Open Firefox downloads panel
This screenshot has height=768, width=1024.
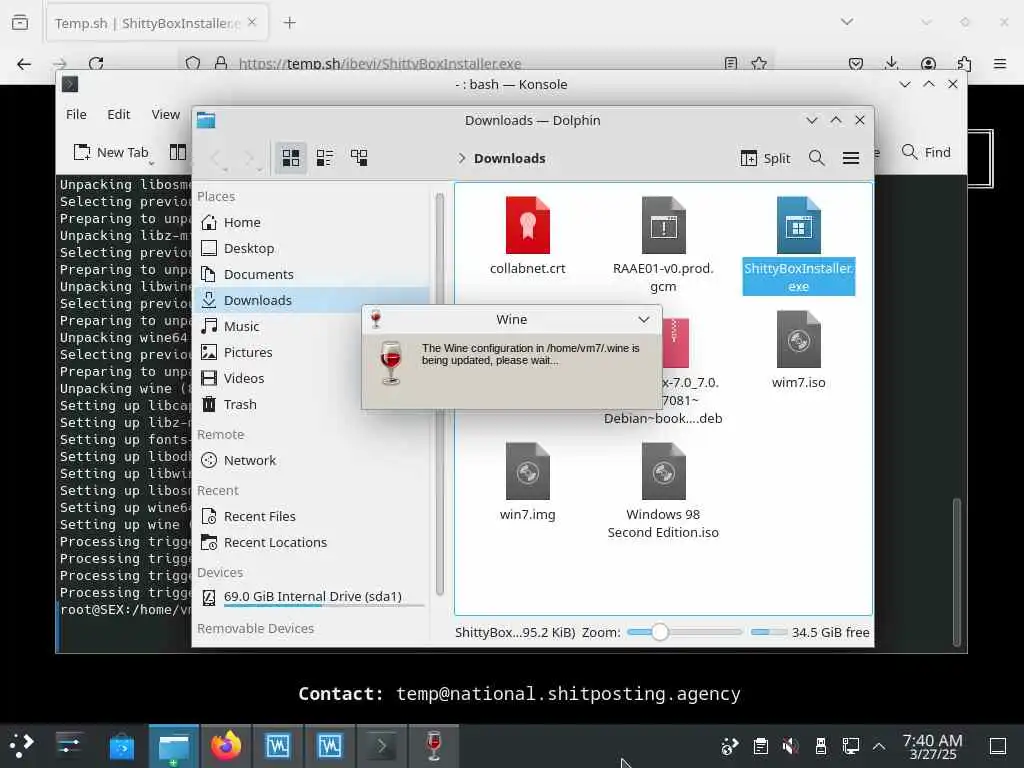coord(891,64)
